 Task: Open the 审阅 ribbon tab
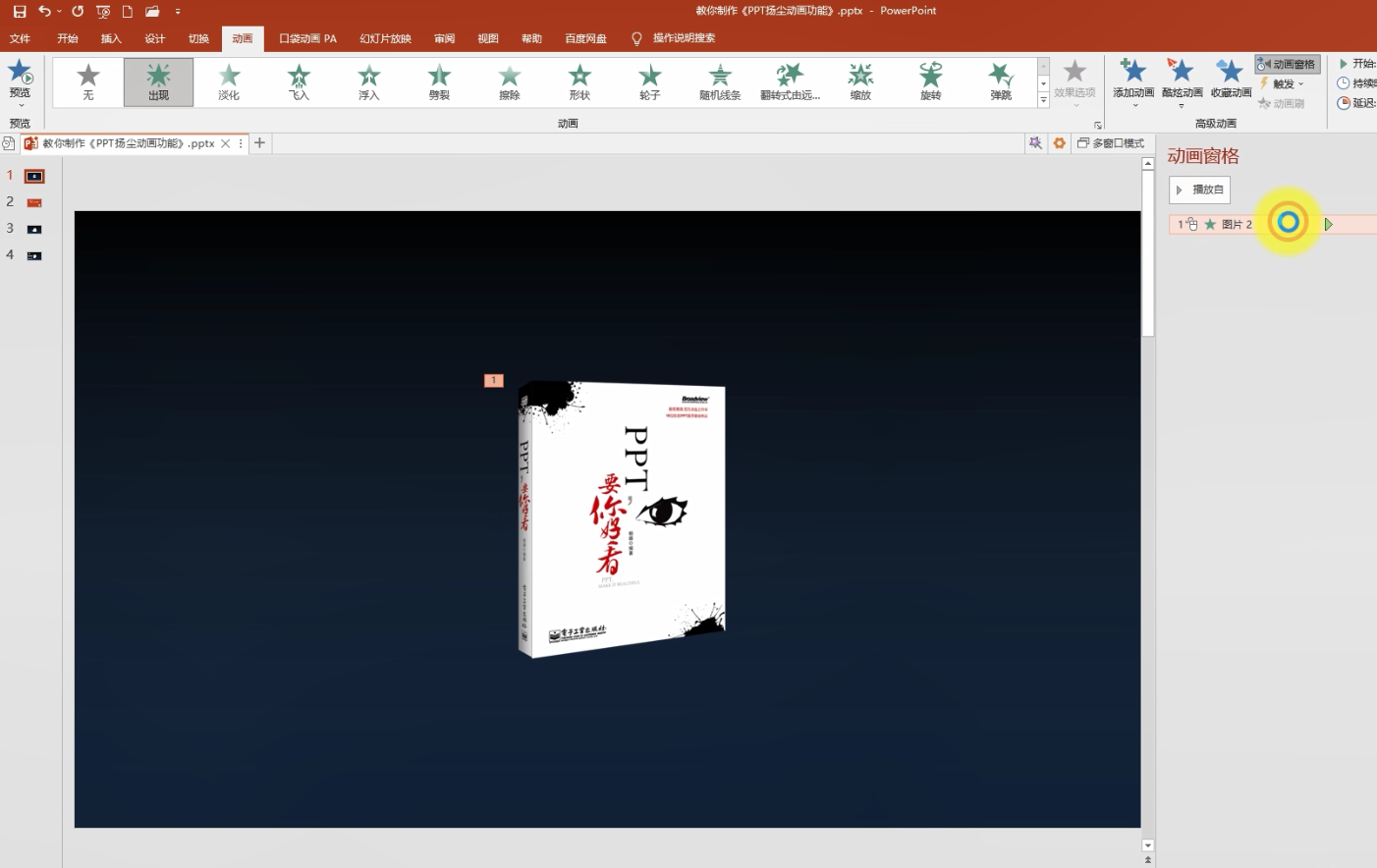click(445, 38)
